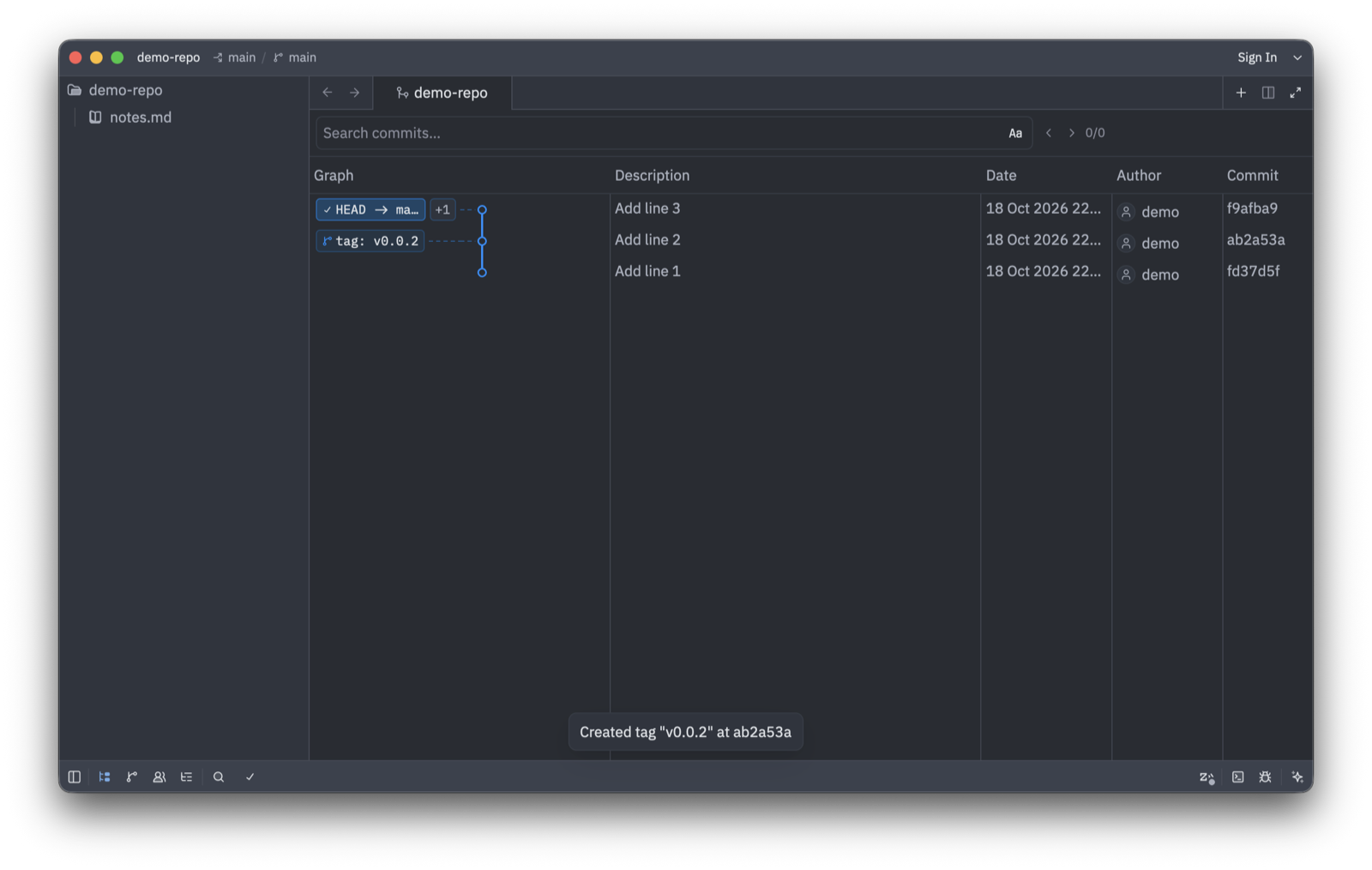Maximize the window with green button
1372x870 pixels.
(117, 57)
